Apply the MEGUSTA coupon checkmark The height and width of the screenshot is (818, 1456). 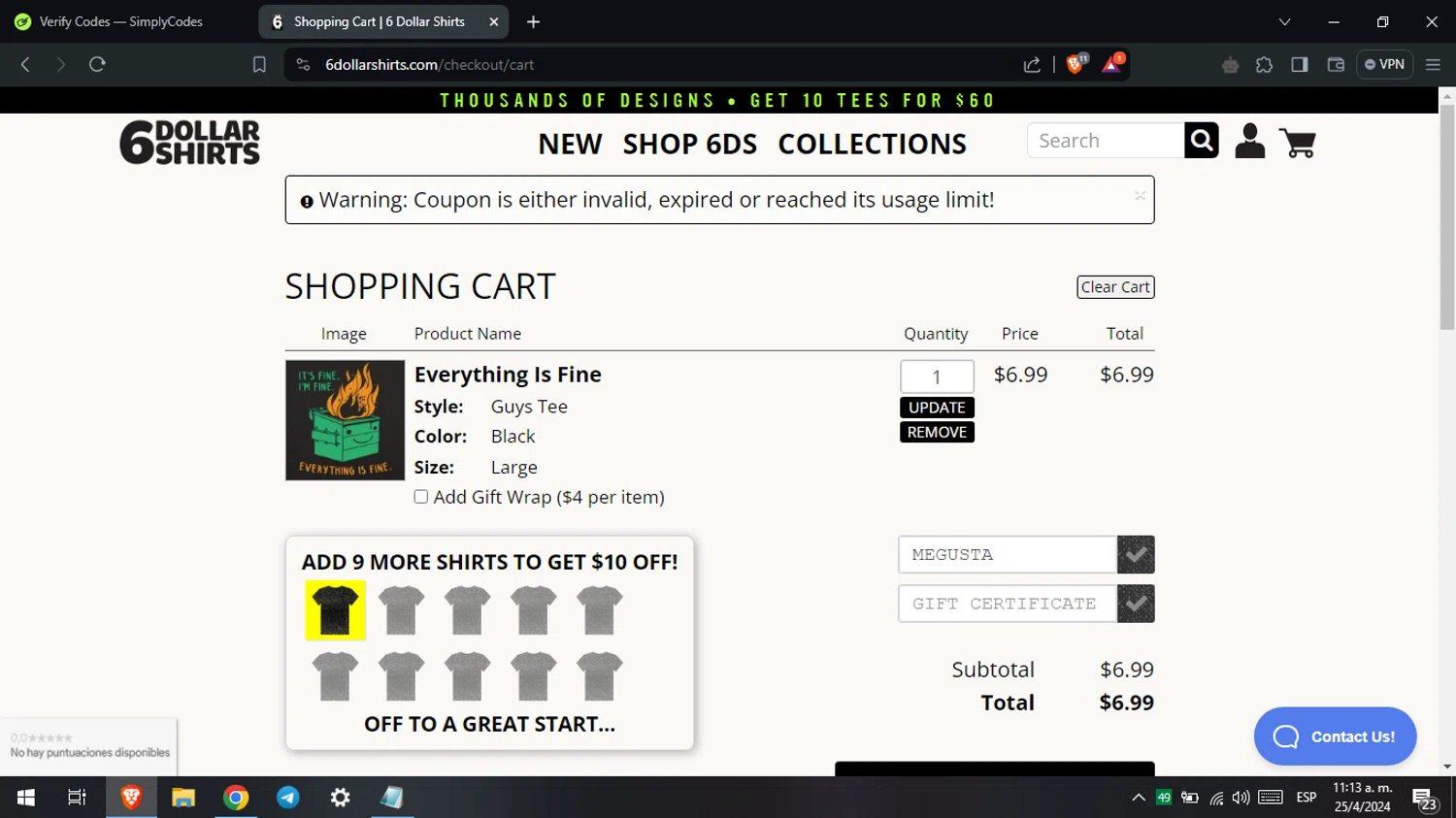(1136, 554)
